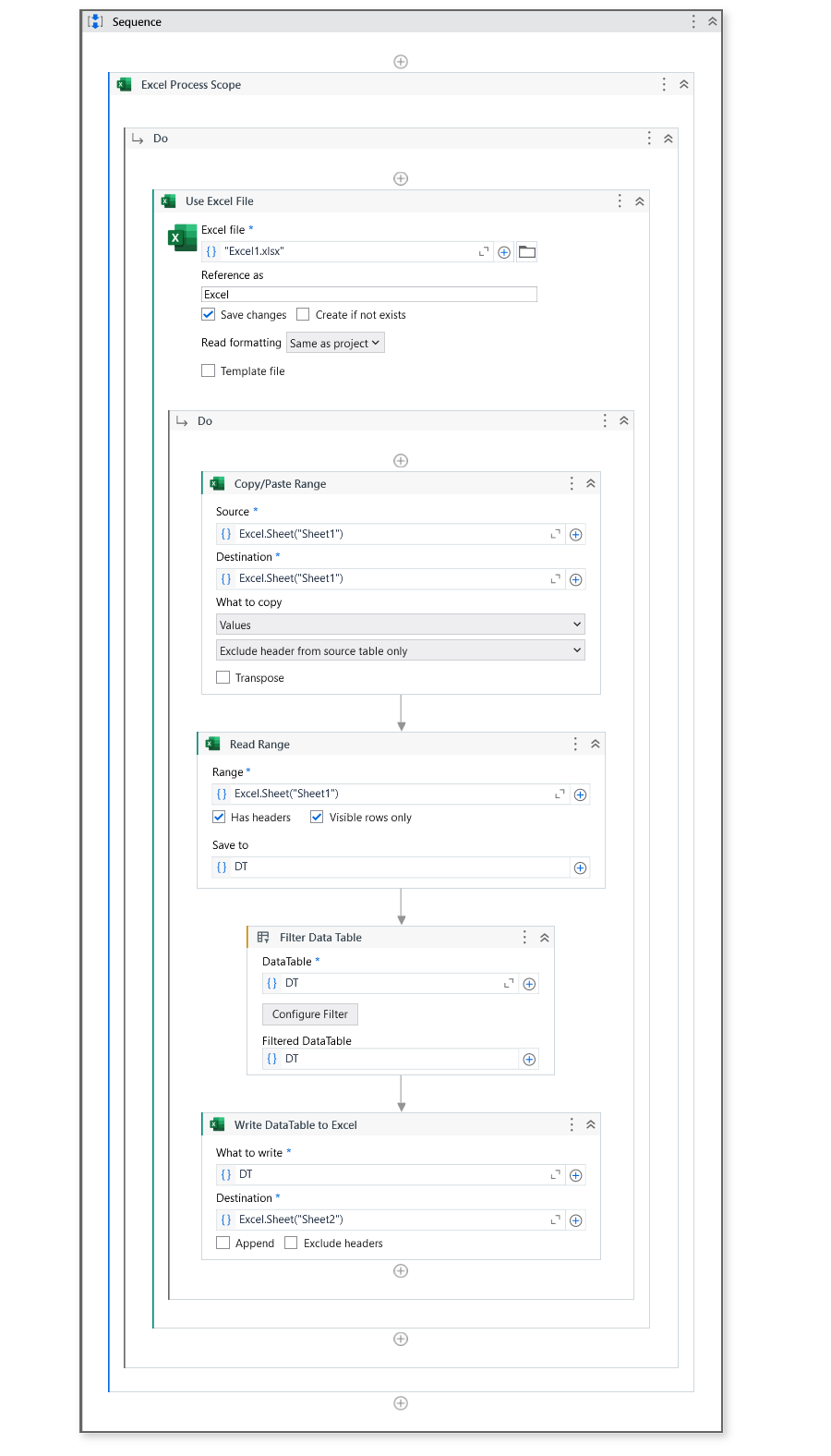Viewport: 831px width, 1456px height.
Task: Enable Create if not exists checkbox
Action: tap(303, 314)
